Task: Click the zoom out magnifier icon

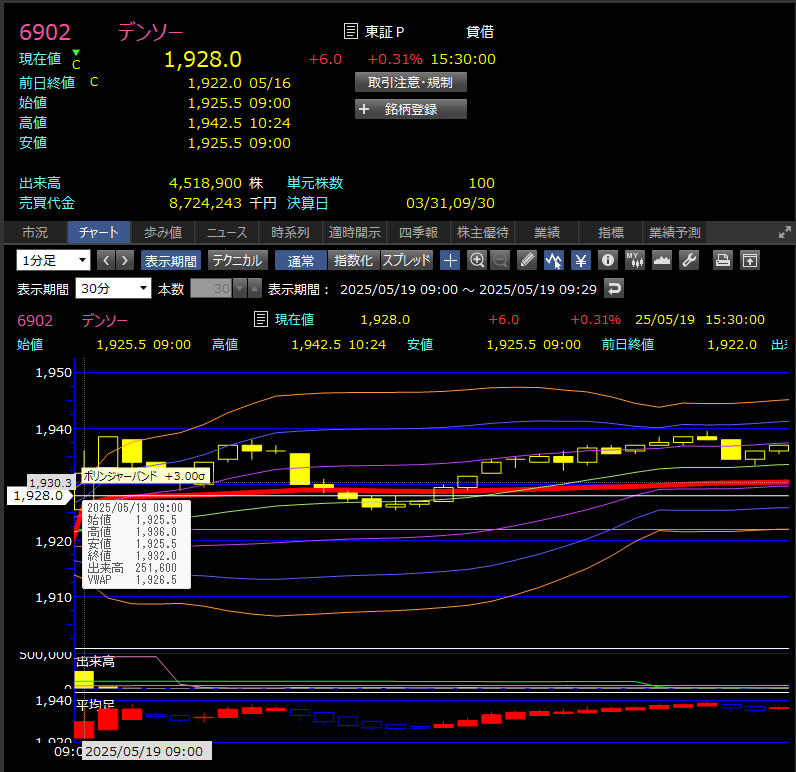Action: [x=500, y=261]
